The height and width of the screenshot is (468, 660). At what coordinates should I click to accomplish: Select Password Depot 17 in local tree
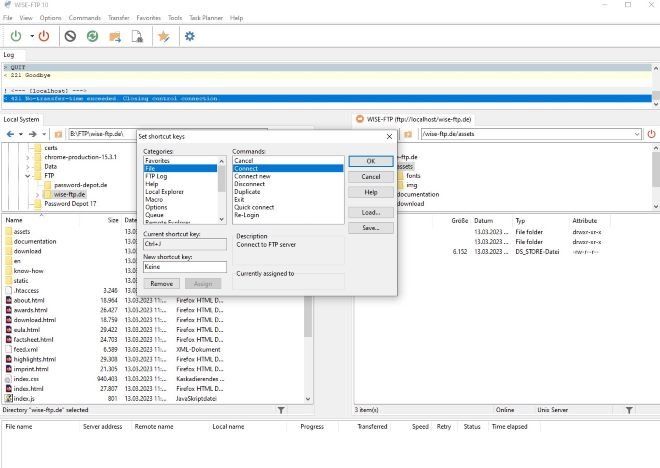coord(70,204)
